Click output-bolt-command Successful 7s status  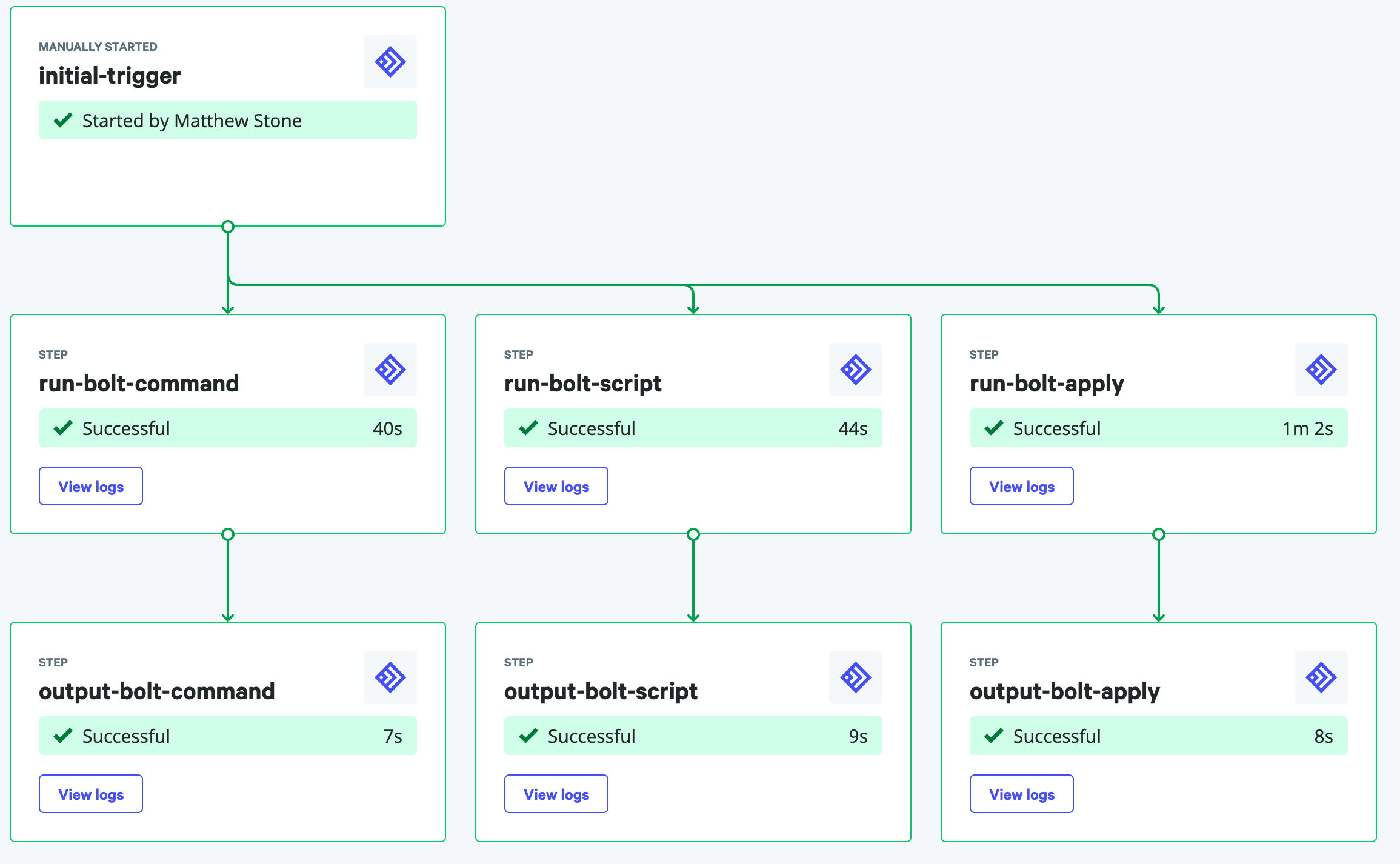227,736
